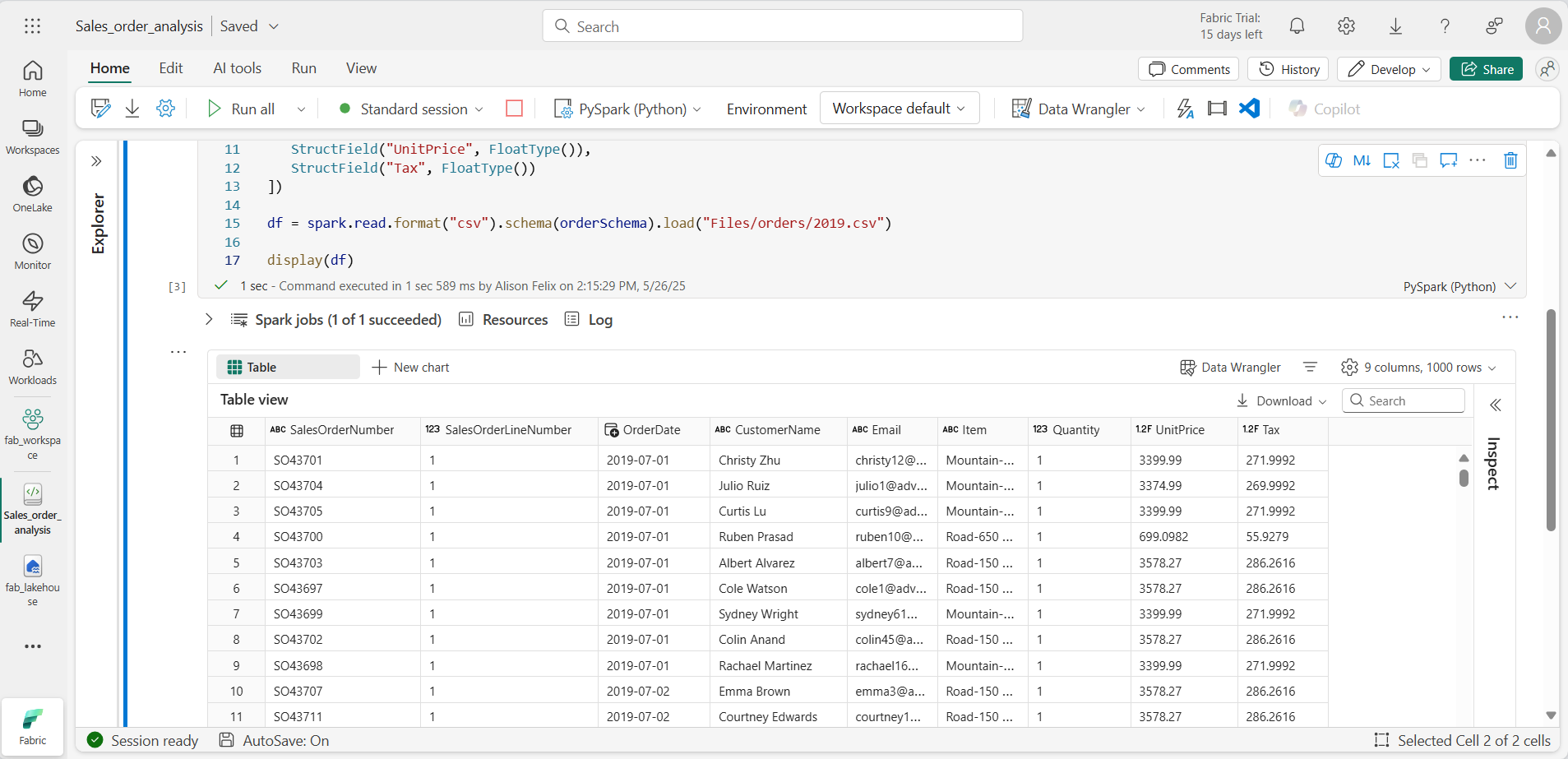This screenshot has width=1568, height=759.
Task: Click the top Search box
Action: point(783,25)
